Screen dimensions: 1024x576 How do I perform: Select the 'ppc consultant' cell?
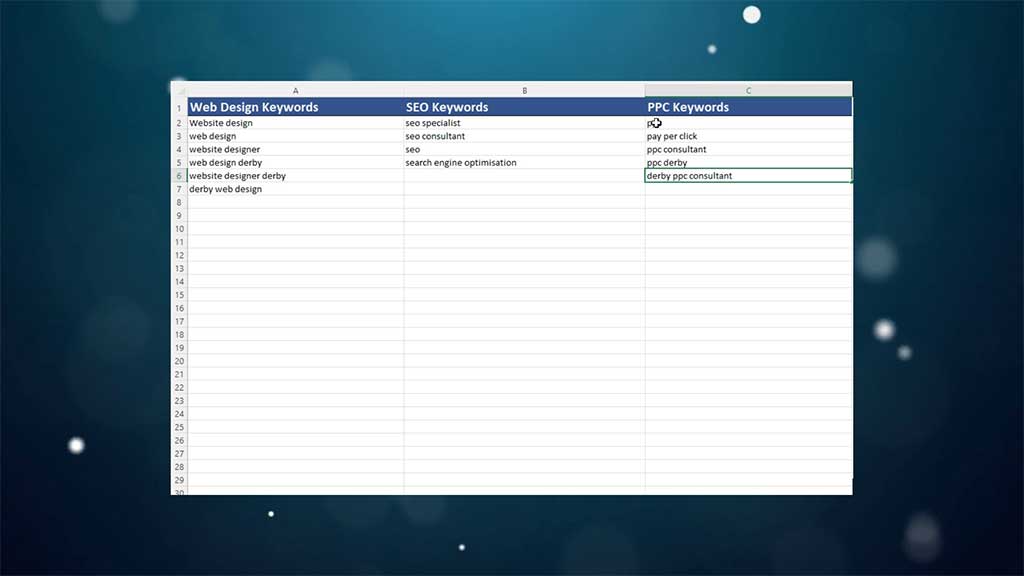(x=748, y=149)
